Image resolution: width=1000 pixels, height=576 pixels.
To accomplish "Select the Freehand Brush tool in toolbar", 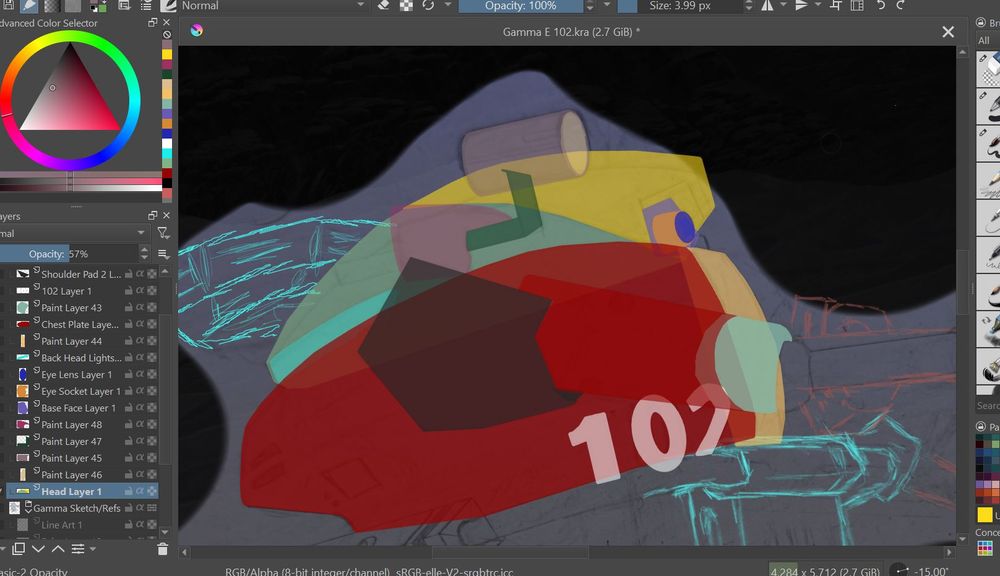I will [x=29, y=6].
